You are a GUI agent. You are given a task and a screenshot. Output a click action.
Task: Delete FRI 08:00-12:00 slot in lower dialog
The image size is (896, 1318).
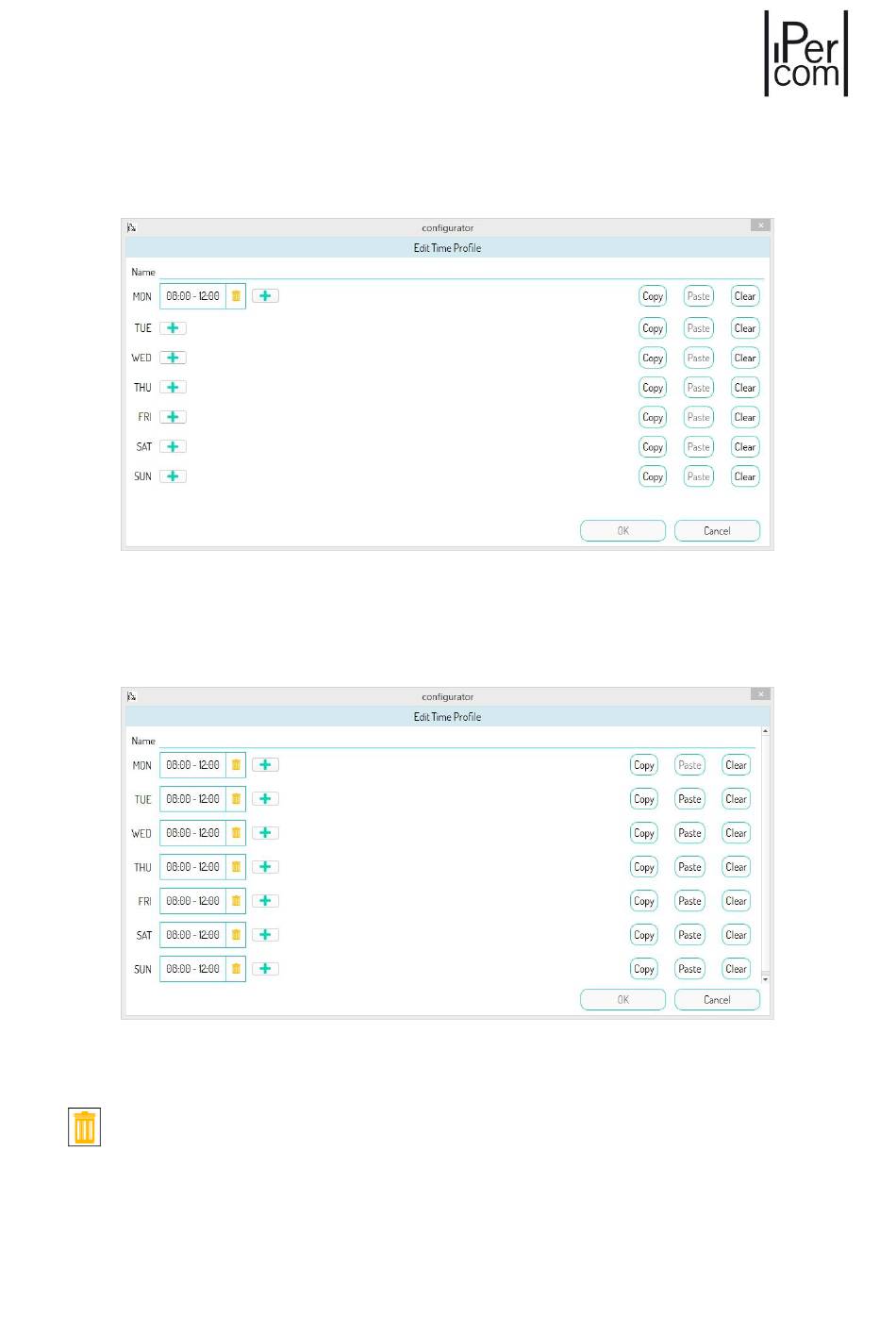[x=236, y=901]
